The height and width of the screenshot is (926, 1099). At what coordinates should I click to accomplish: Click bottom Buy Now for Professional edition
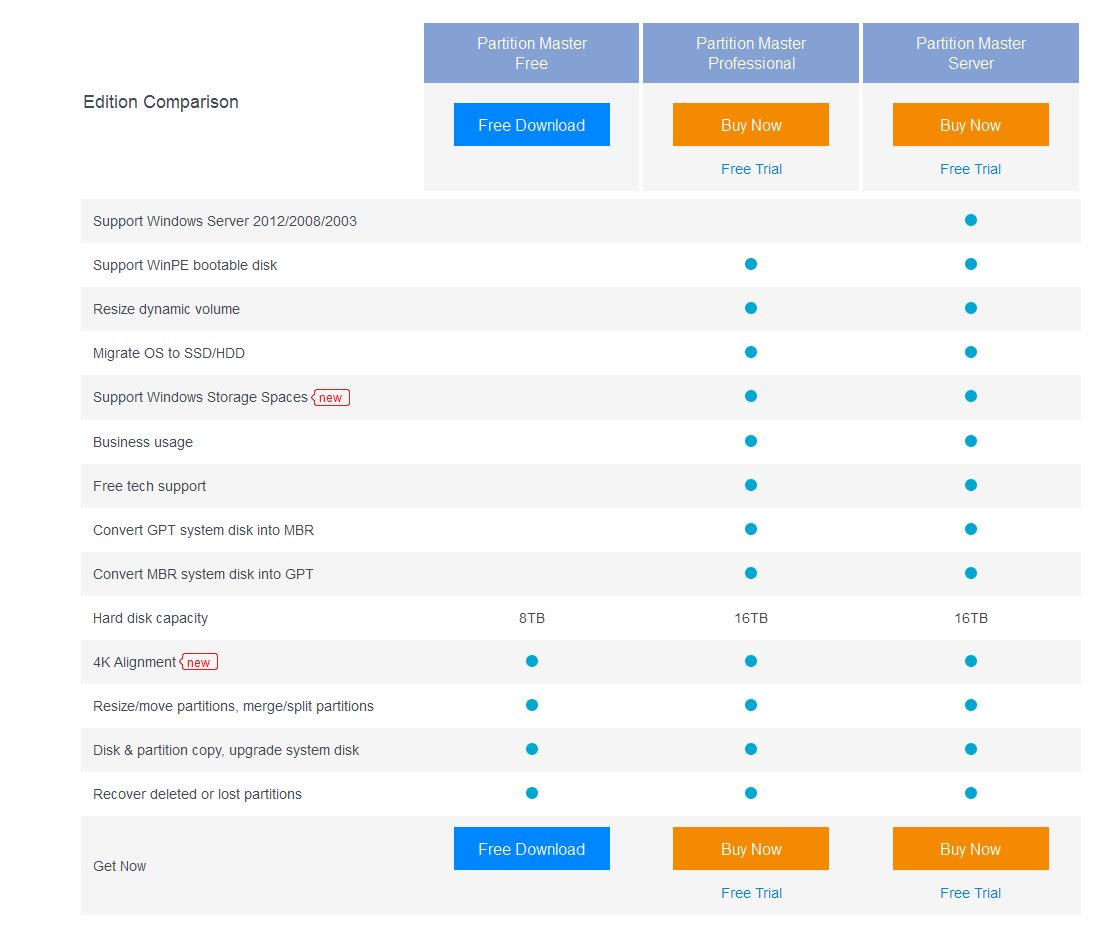click(x=751, y=849)
